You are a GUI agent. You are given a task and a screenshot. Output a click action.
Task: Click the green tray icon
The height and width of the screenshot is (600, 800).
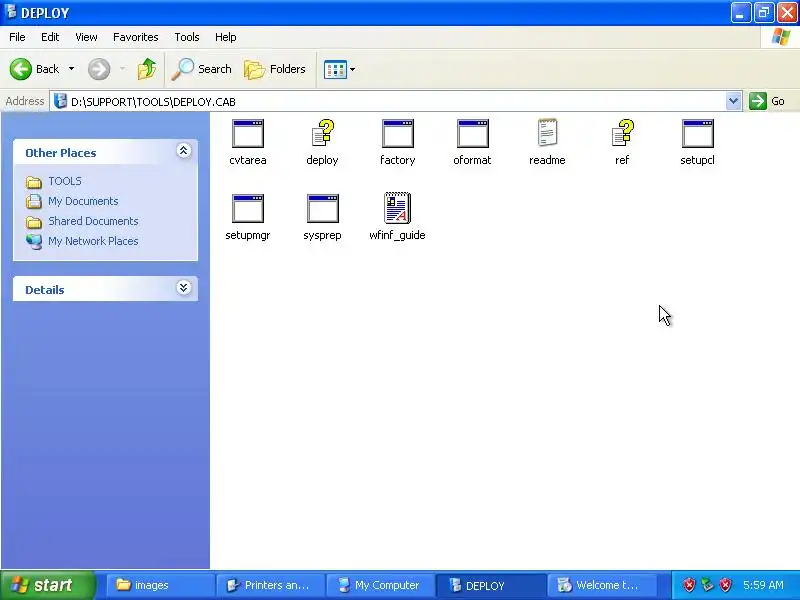coord(707,585)
